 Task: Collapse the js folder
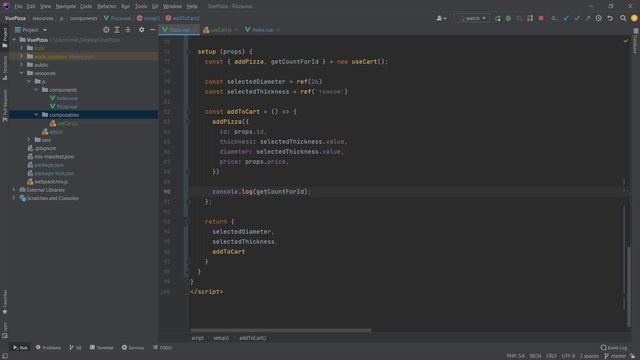pyautogui.click(x=29, y=82)
